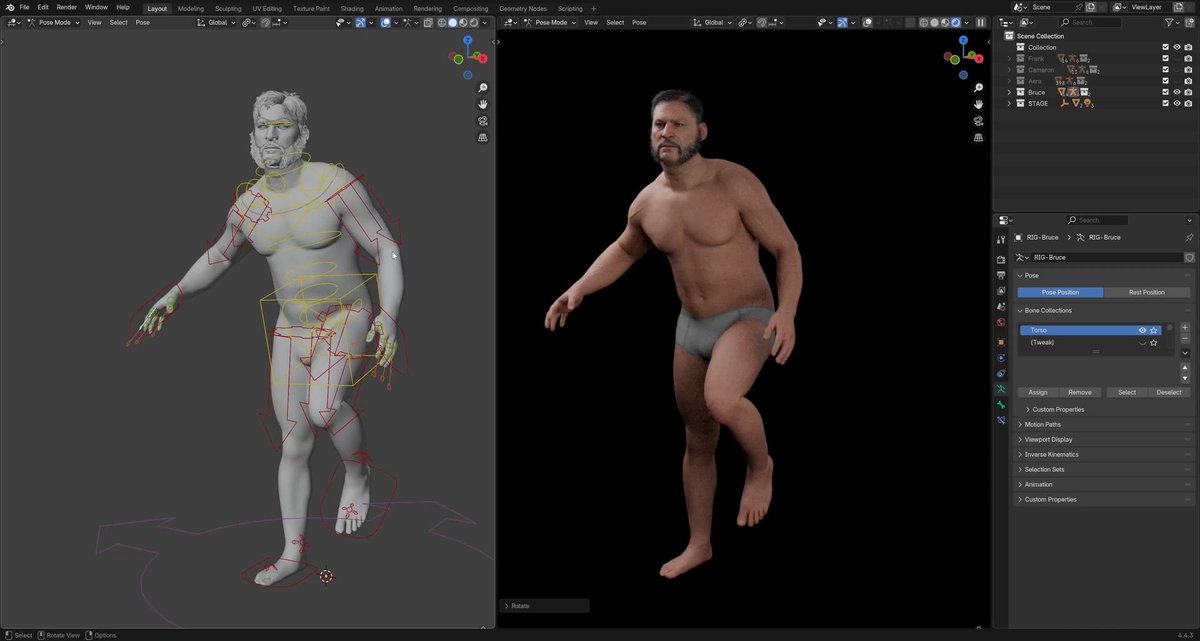Open the Pose menu in left viewport
1200x641 pixels.
(x=143, y=22)
